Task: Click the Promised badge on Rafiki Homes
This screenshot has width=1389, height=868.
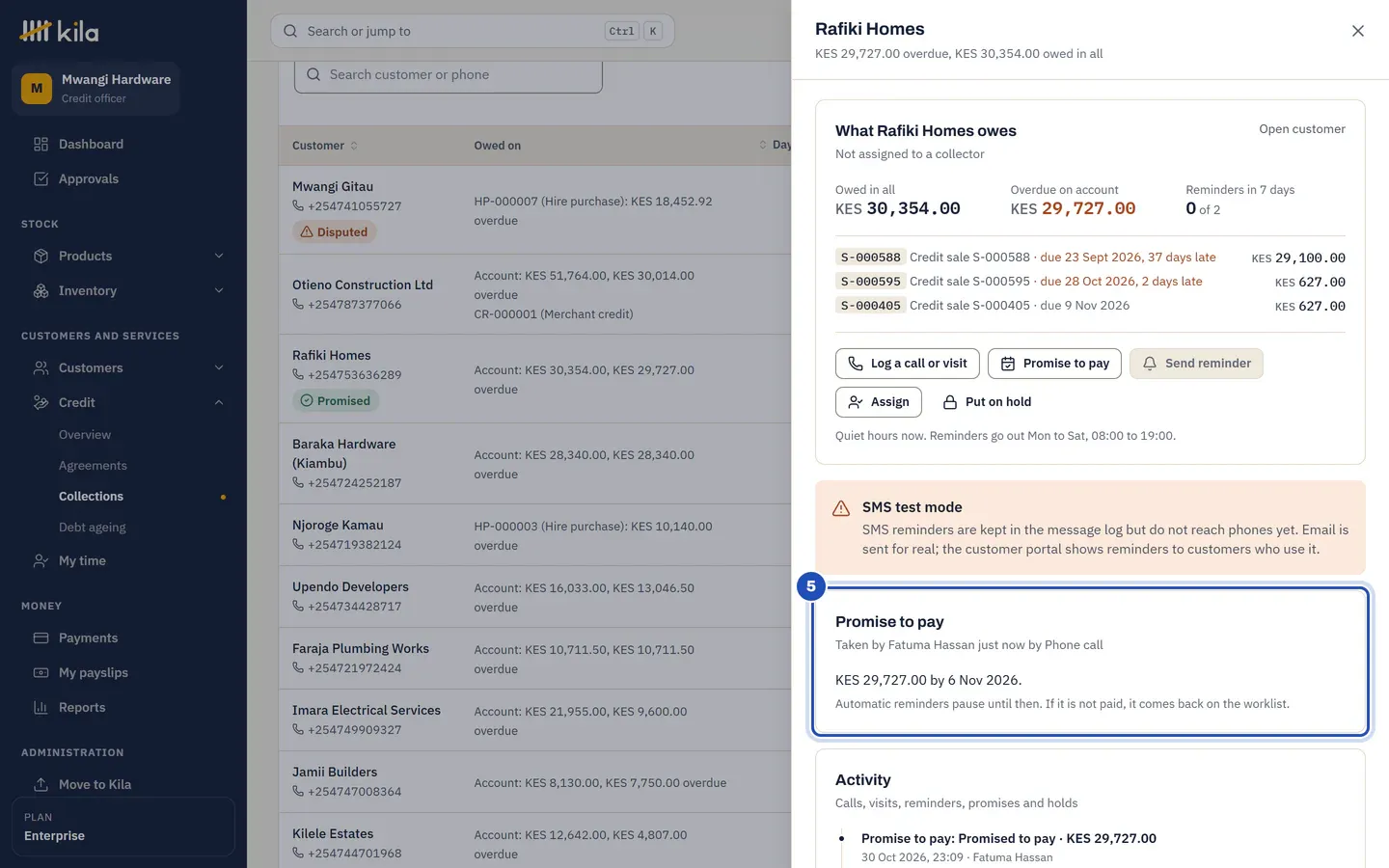Action: coord(336,400)
